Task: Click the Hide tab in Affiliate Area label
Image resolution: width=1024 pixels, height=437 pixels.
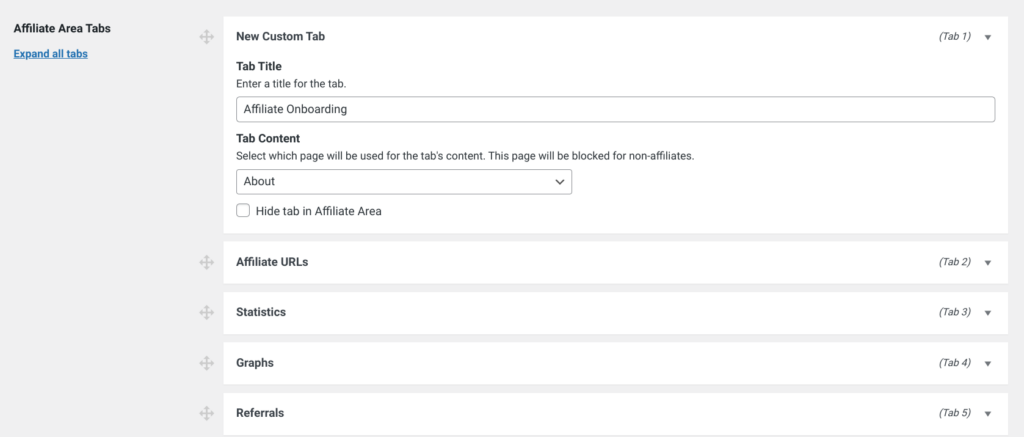Action: tap(319, 211)
